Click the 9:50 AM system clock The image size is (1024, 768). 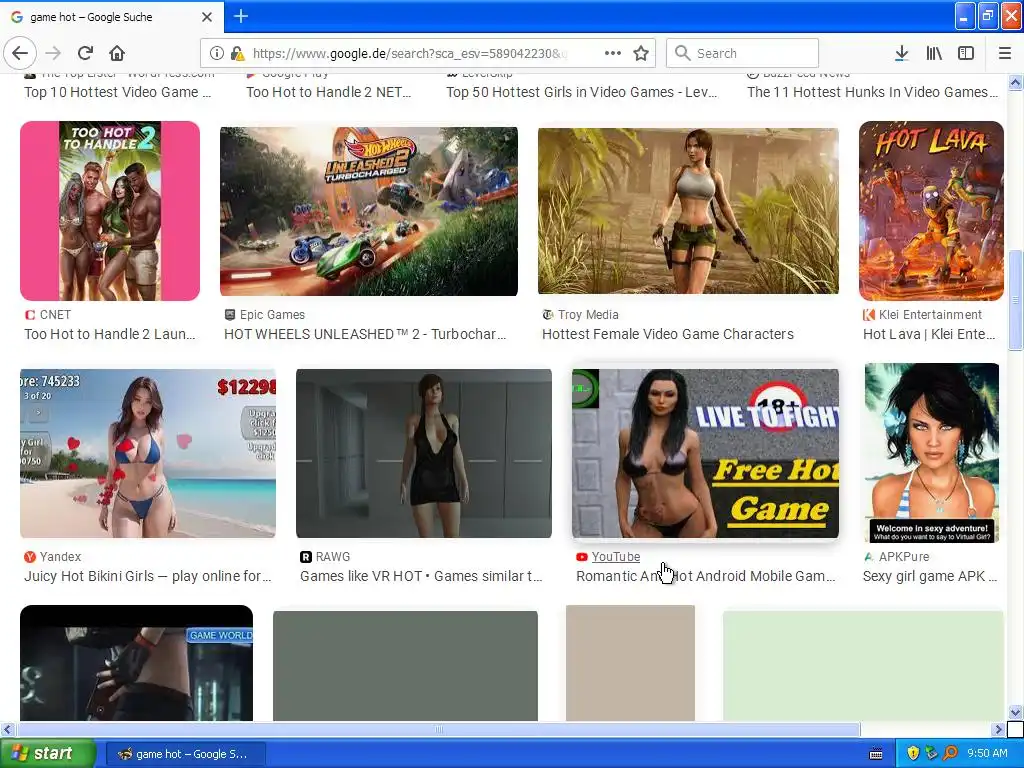pyautogui.click(x=987, y=754)
